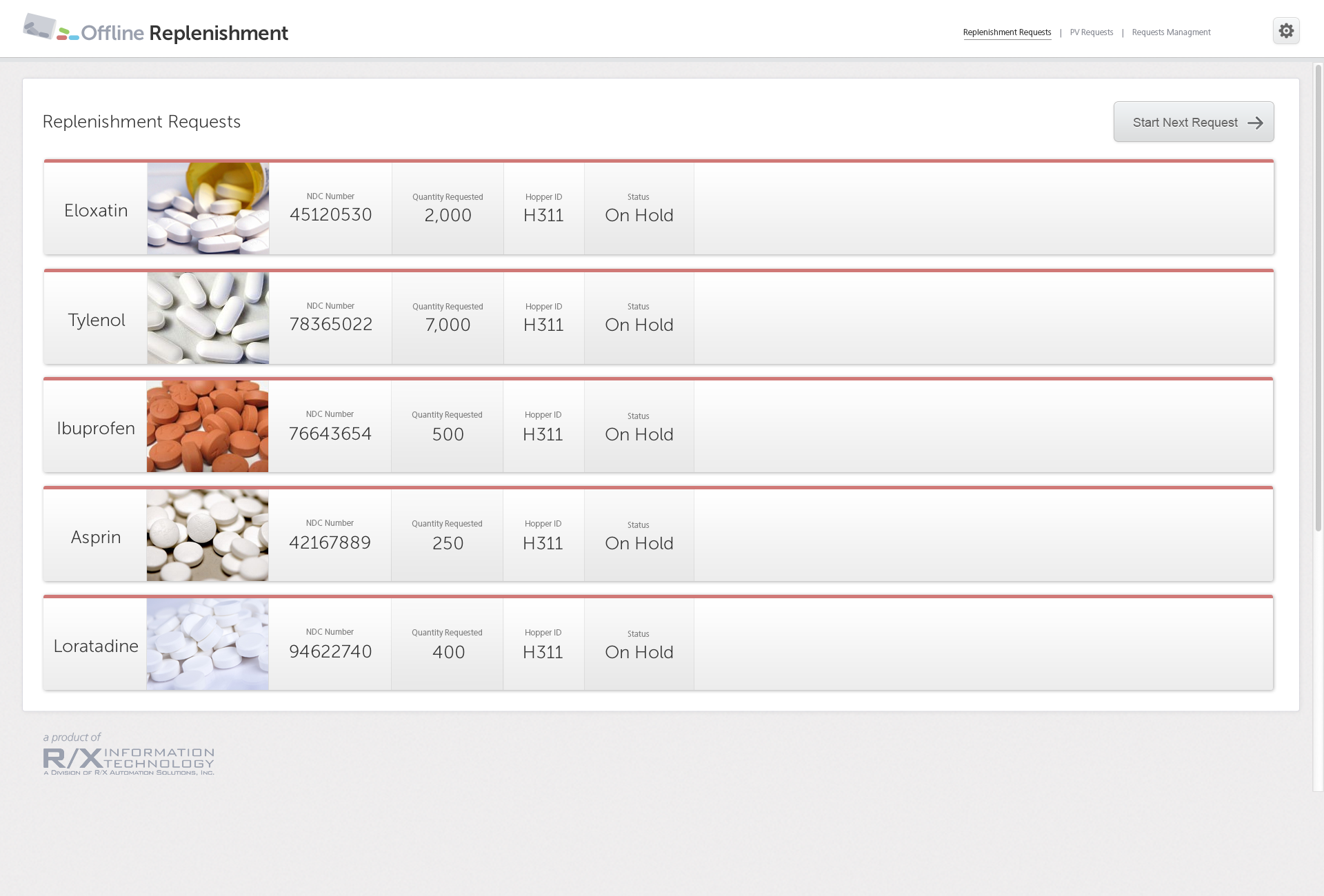This screenshot has width=1324, height=896.
Task: Click On Hold status for Loratadine
Action: point(639,652)
